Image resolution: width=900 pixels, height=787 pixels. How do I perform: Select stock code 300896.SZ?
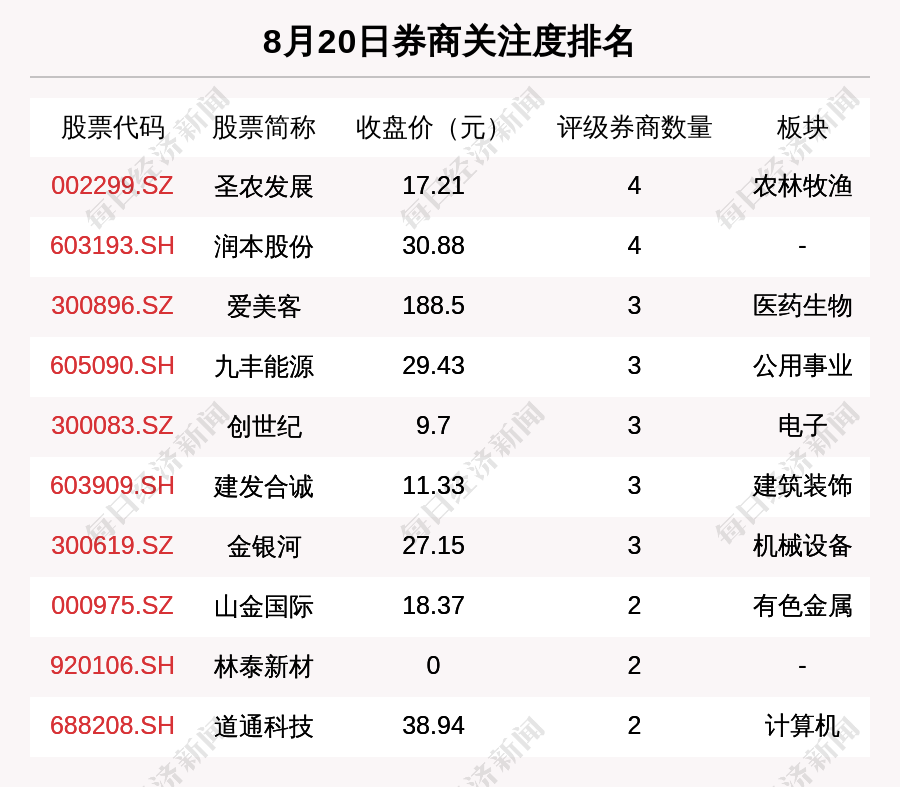click(112, 305)
